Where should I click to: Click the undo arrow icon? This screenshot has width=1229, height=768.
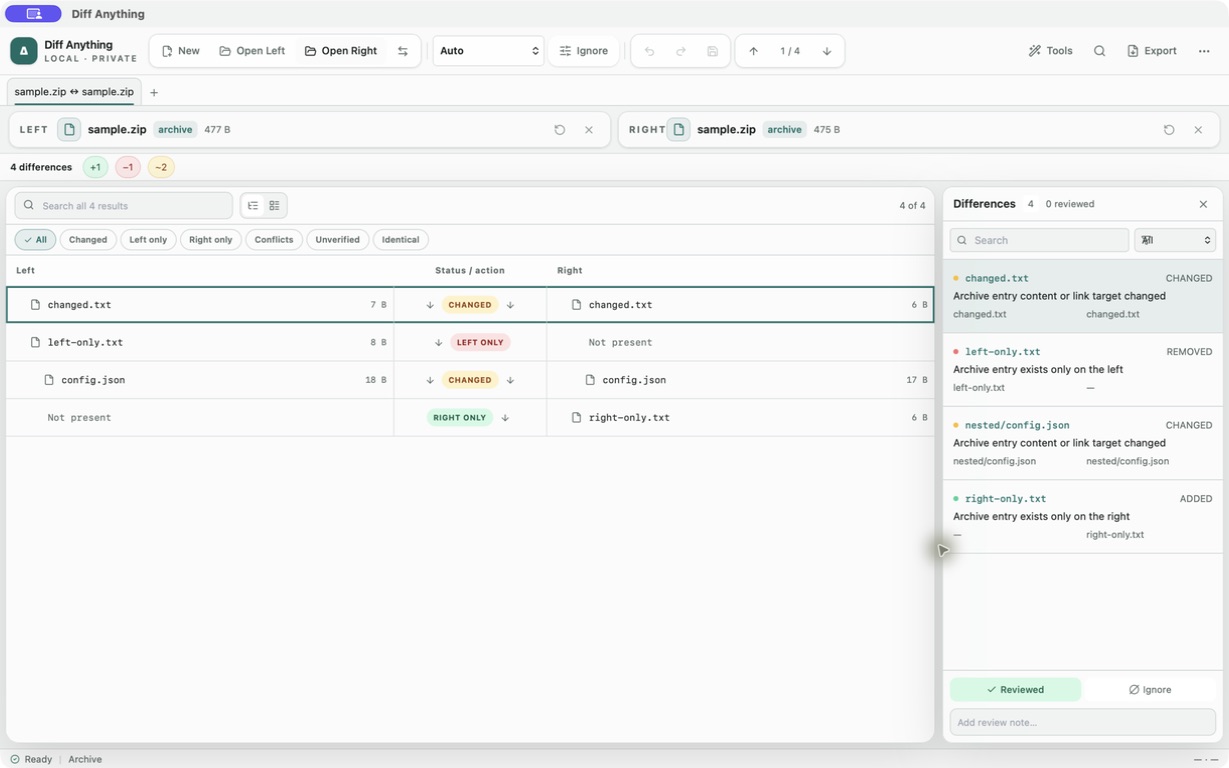coord(649,51)
